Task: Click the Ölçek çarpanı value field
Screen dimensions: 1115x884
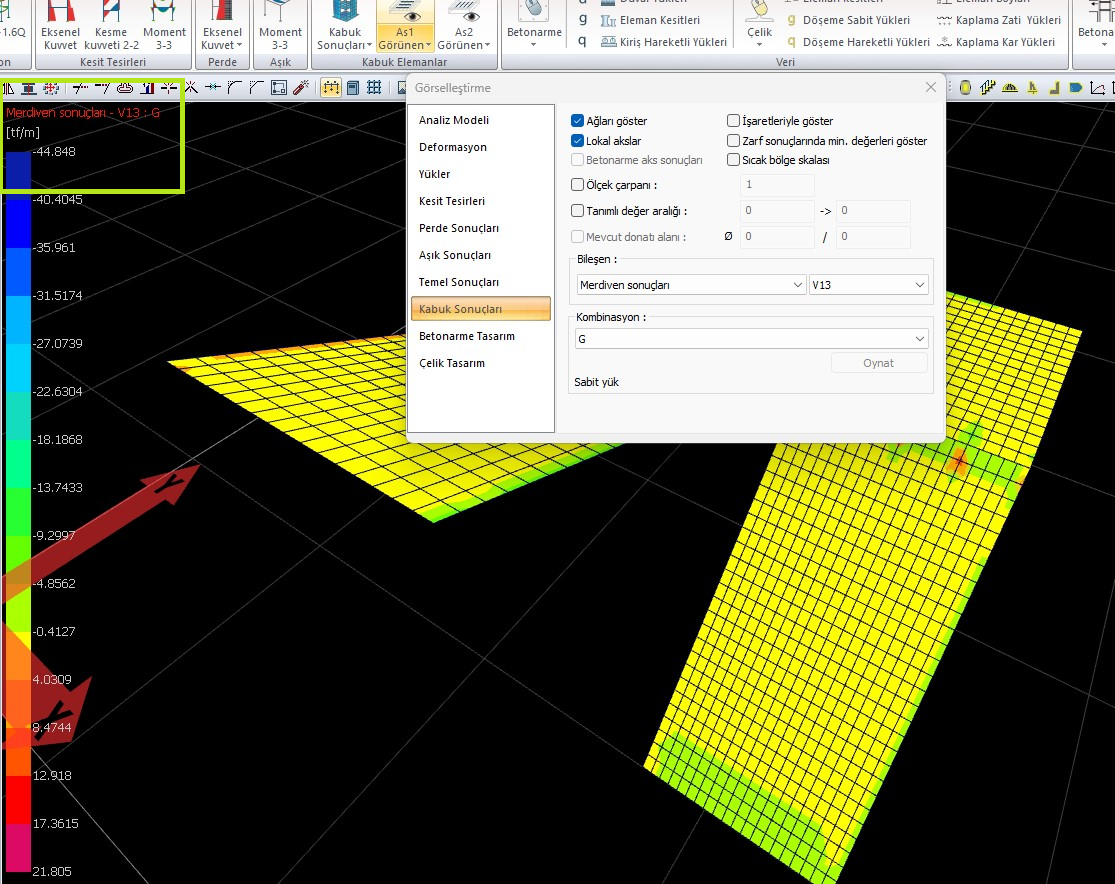Action: (x=777, y=185)
